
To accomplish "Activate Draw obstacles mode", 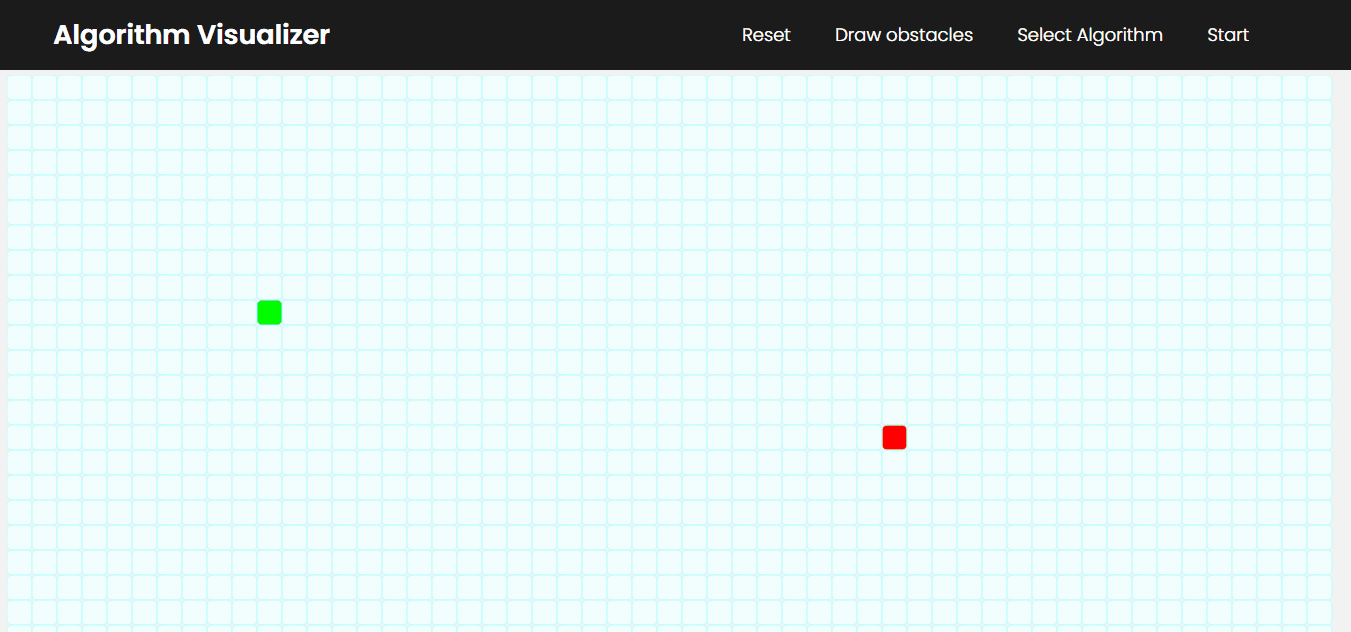I will (x=904, y=35).
